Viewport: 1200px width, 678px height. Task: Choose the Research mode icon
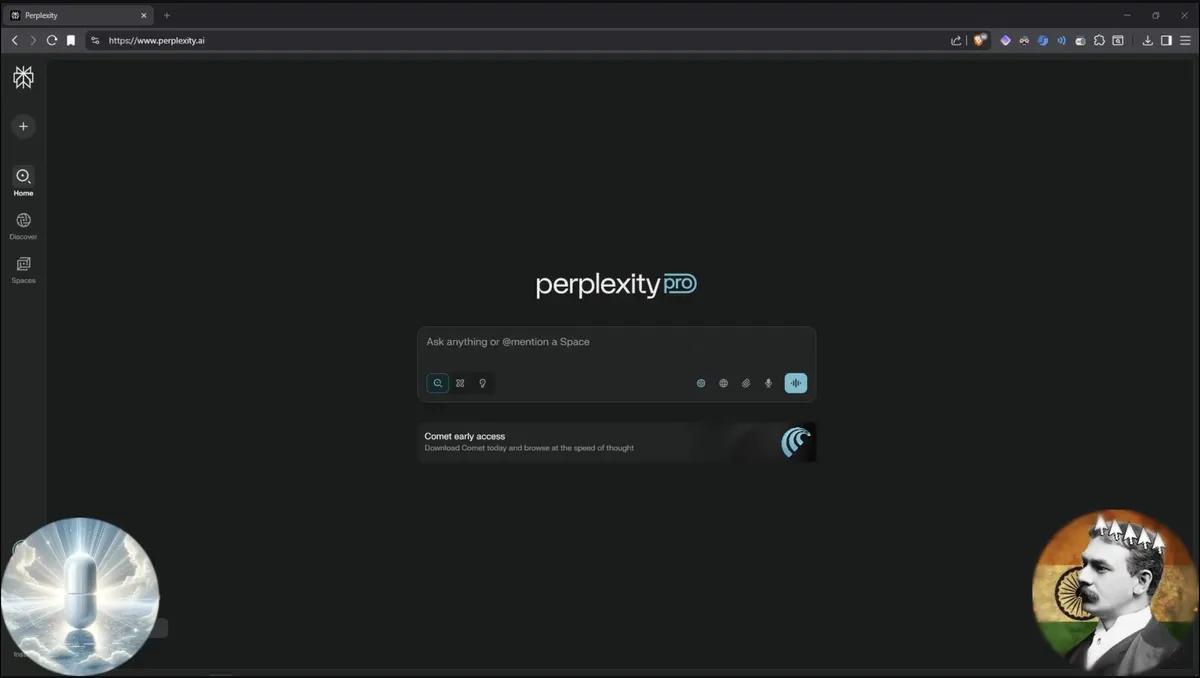(459, 383)
